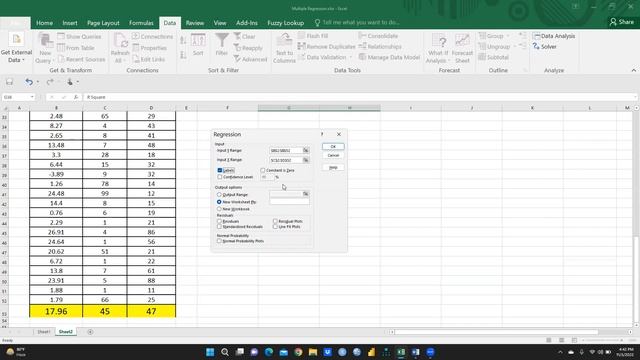Screen dimensions: 640x360
Task: Launch the Solver add-in
Action: tap(544, 47)
